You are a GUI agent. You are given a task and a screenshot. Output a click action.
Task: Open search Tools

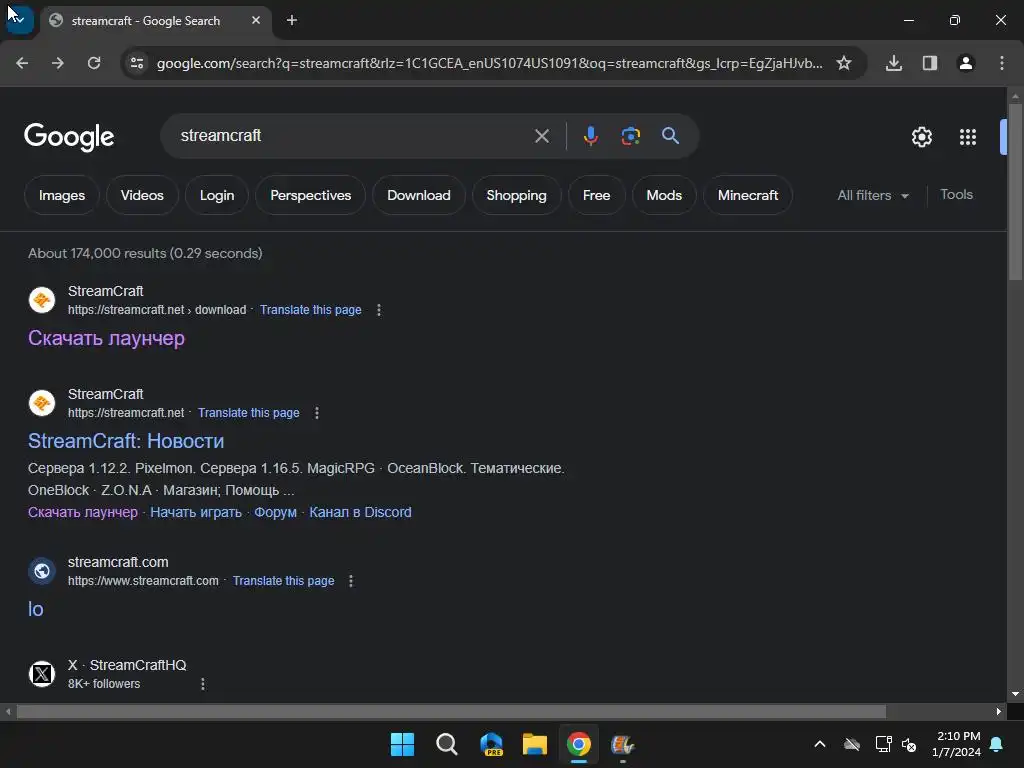(956, 195)
